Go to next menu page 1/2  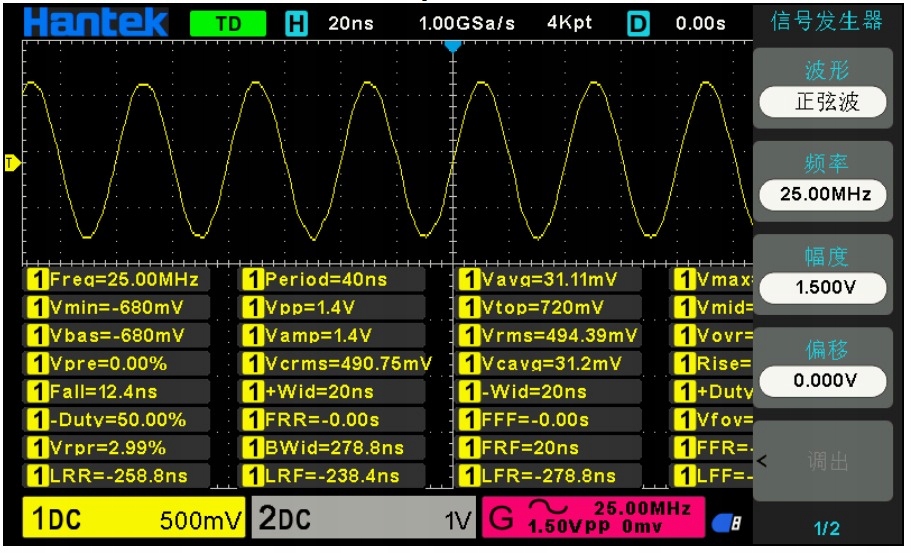[x=826, y=528]
